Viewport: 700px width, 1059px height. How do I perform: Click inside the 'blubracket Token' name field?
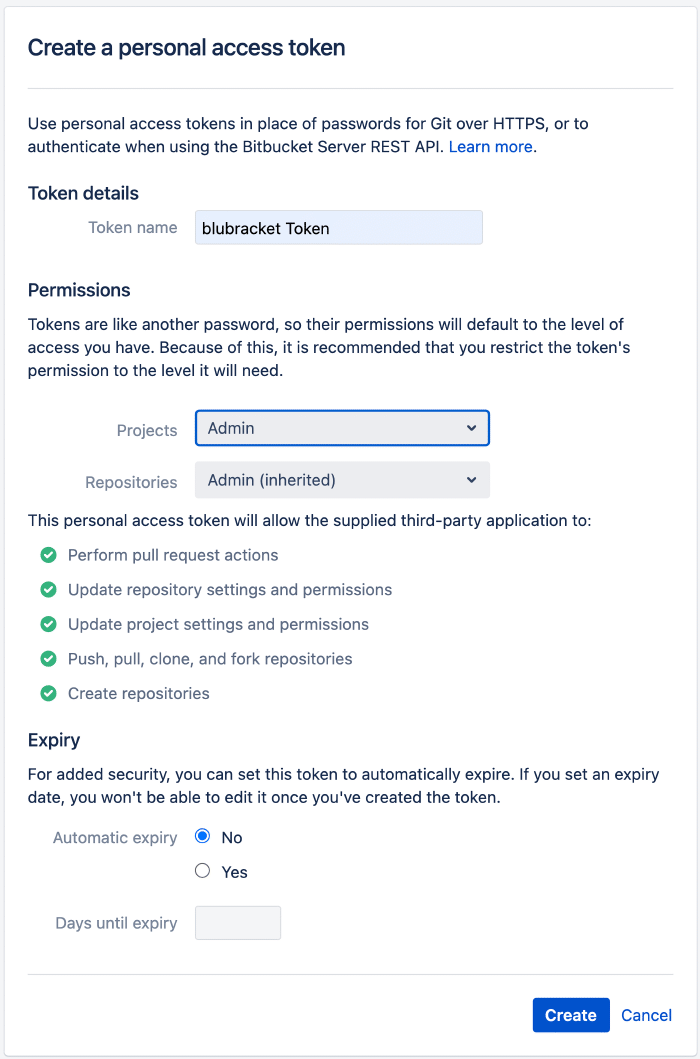[342, 227]
